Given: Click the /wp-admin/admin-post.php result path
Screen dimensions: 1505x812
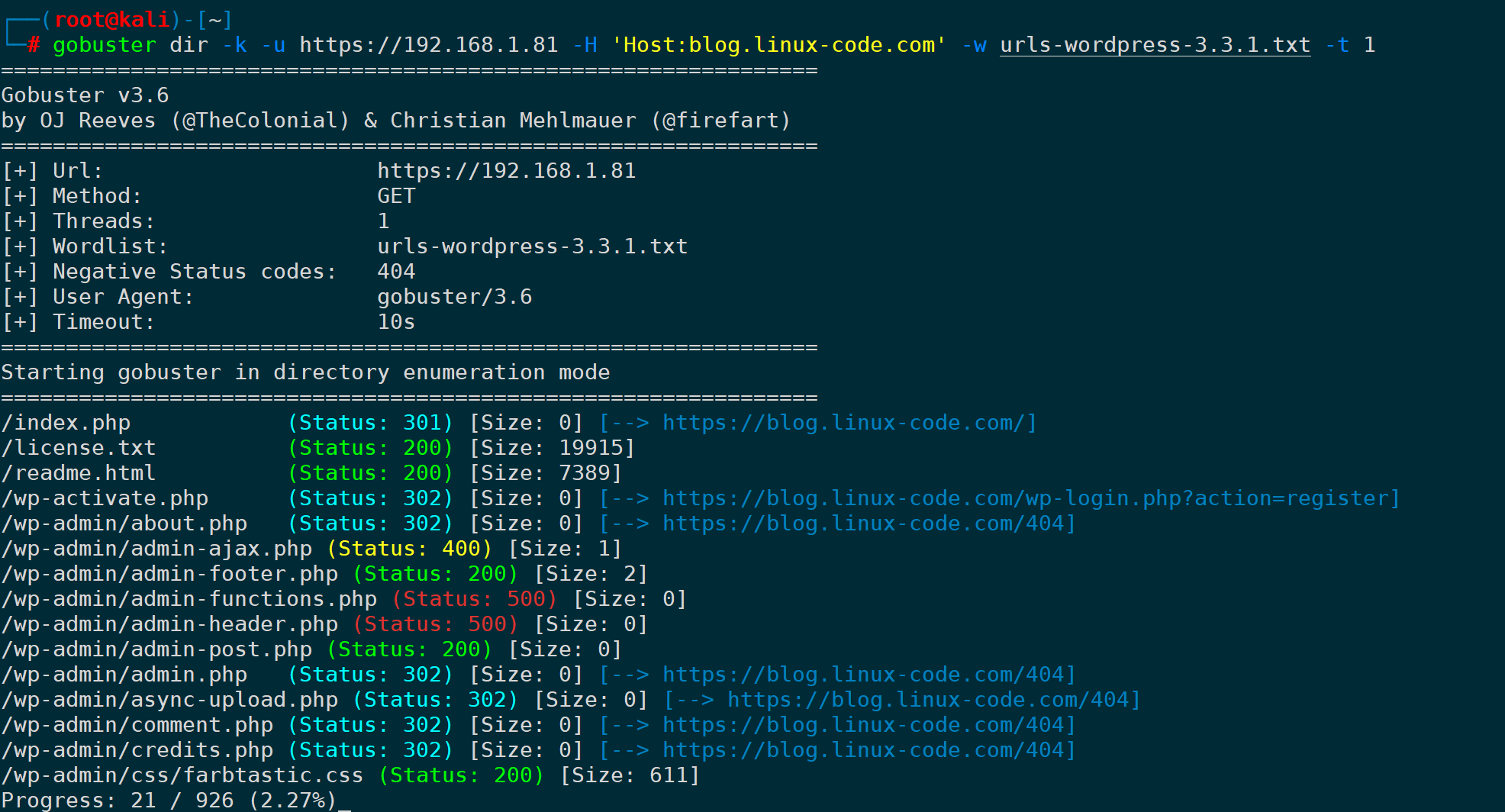Looking at the screenshot, I should tap(157, 649).
